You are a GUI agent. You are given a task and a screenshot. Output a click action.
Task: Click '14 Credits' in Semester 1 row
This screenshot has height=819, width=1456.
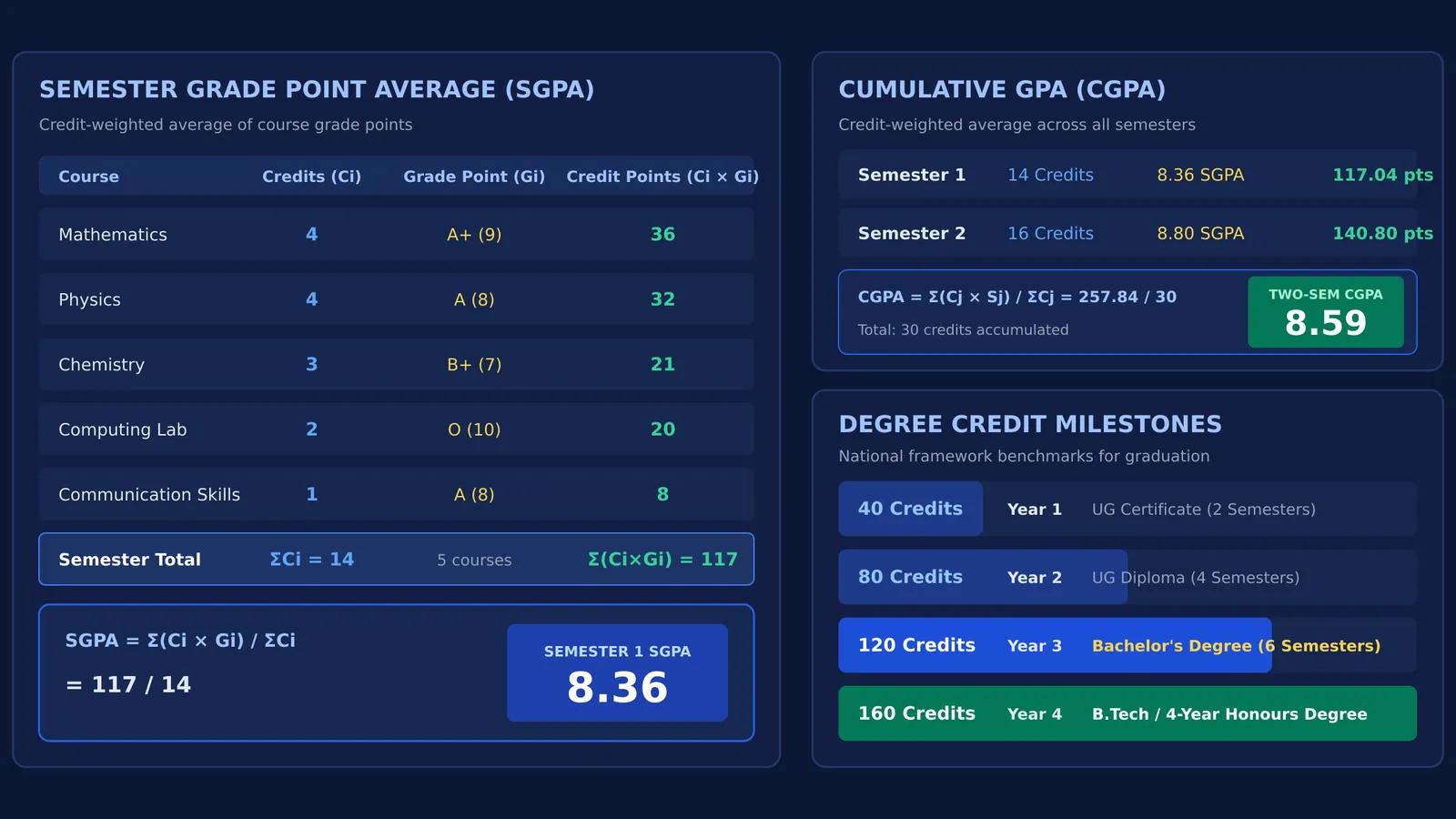1050,175
